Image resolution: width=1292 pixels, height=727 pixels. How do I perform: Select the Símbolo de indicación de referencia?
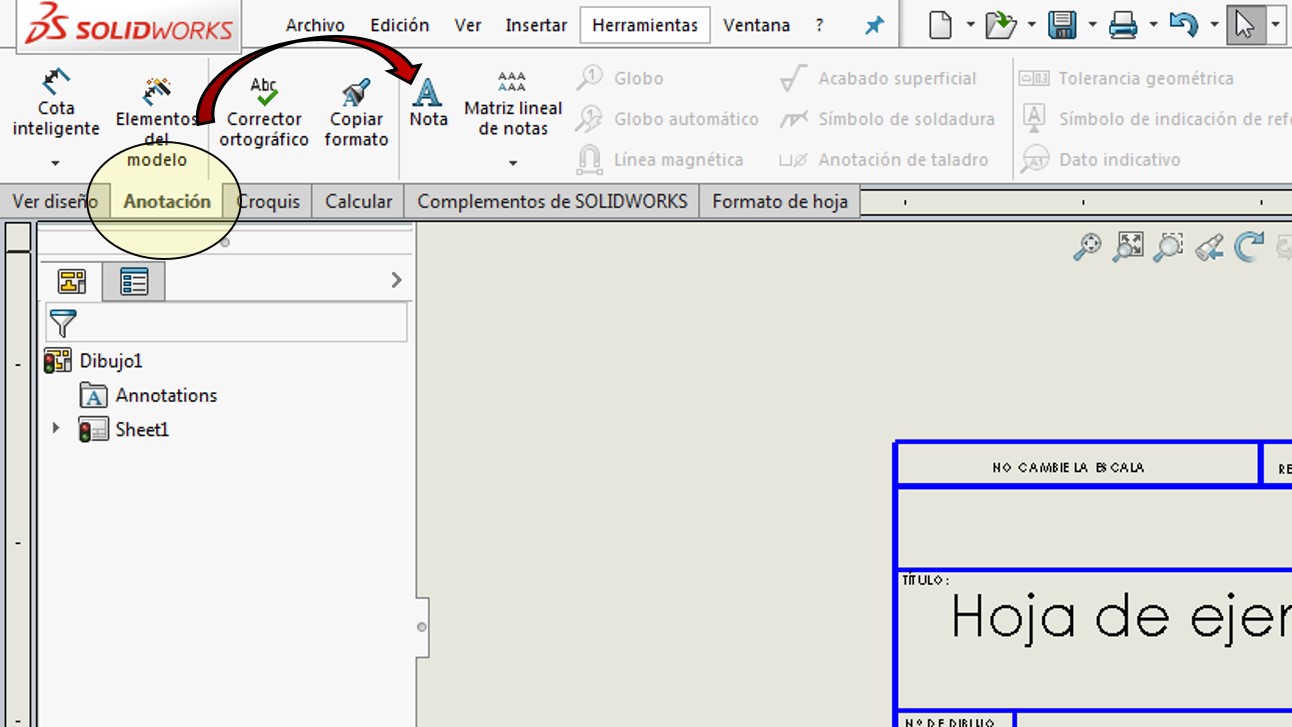tap(1155, 119)
